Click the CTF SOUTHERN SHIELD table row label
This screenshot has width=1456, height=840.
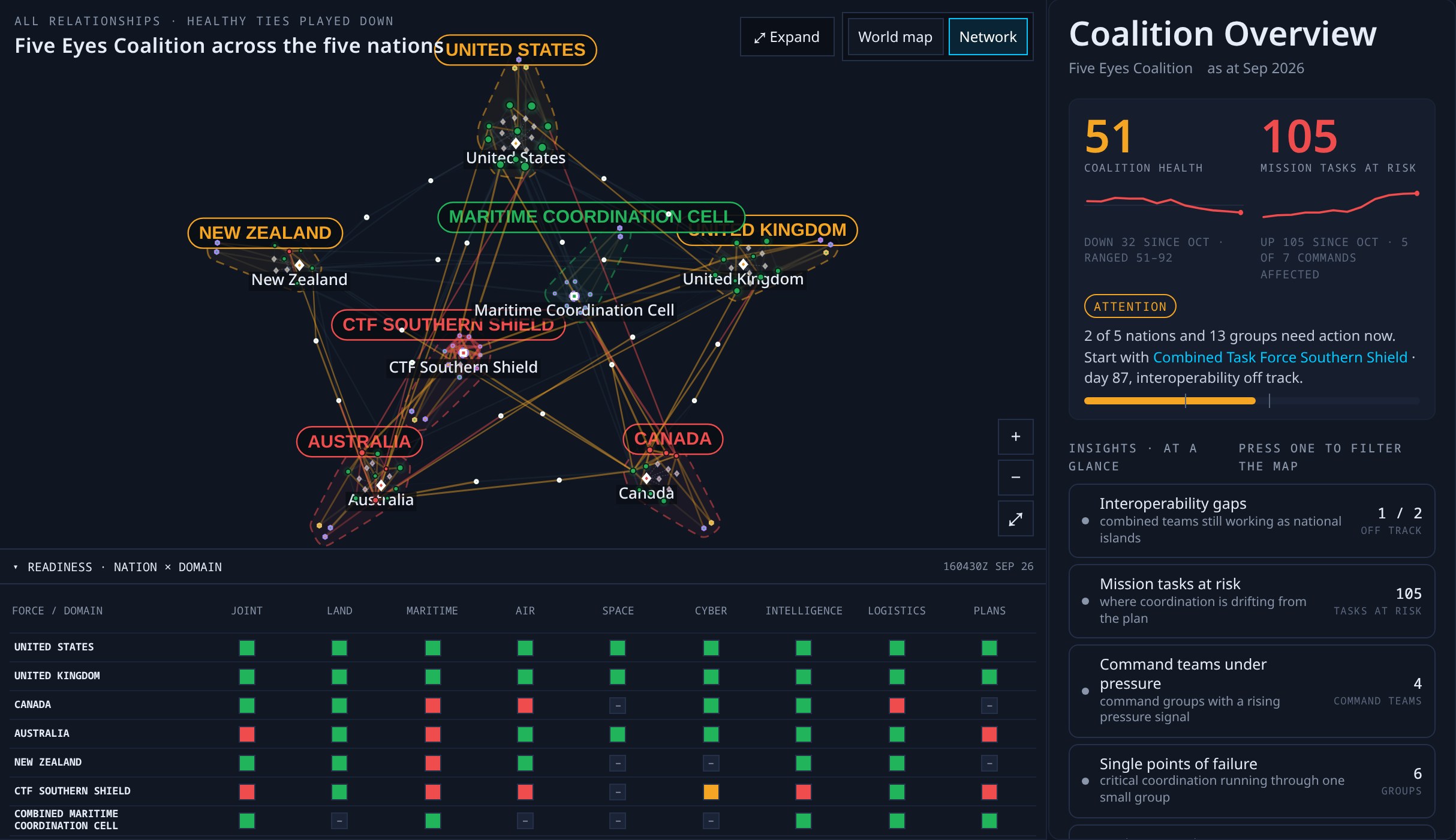(72, 791)
